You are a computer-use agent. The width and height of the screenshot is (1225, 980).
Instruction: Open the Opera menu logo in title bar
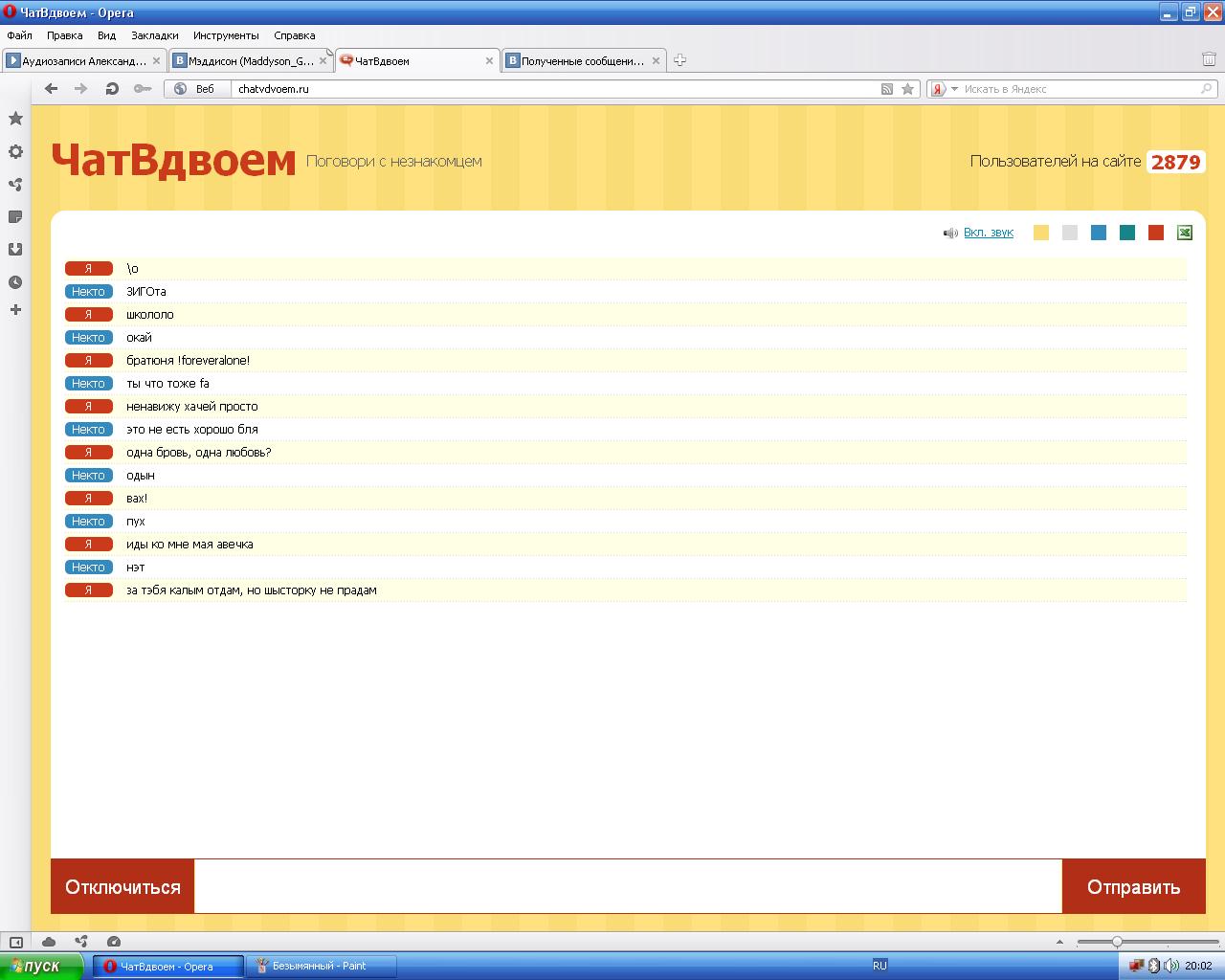[x=10, y=12]
